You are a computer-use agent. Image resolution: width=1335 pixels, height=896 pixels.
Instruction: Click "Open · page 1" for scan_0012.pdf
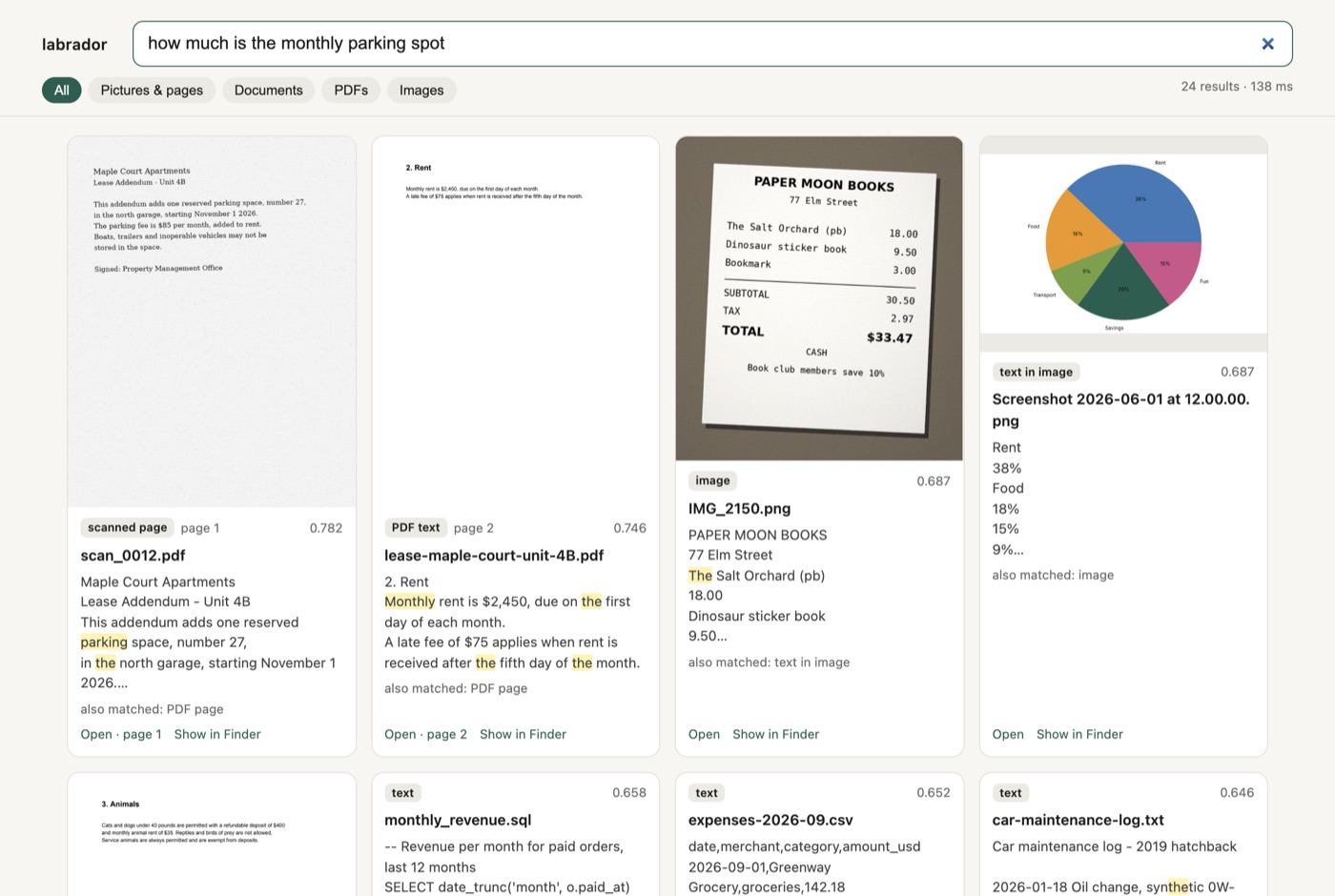coord(121,734)
